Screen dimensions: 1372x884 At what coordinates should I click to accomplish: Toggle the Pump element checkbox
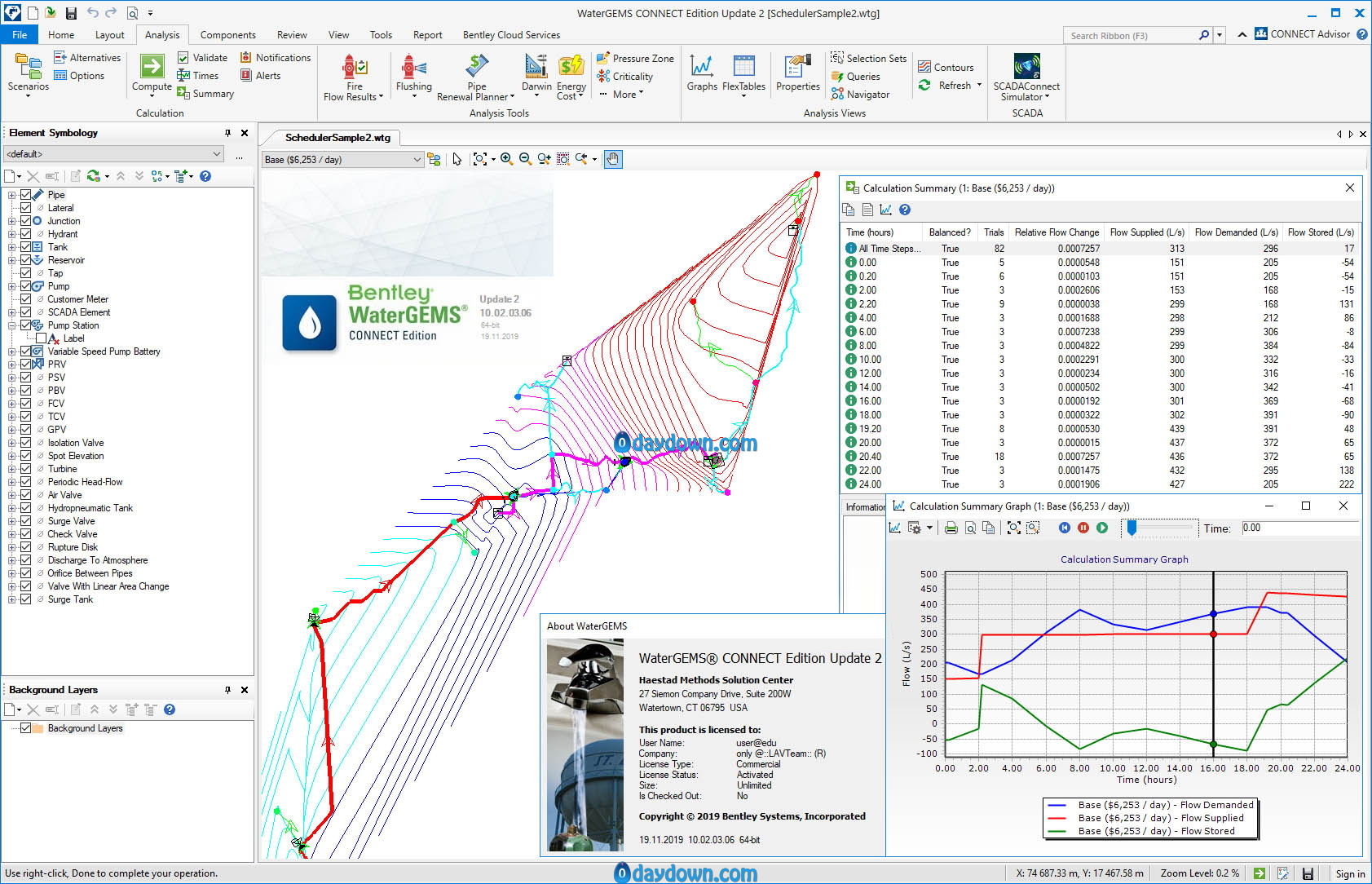25,286
